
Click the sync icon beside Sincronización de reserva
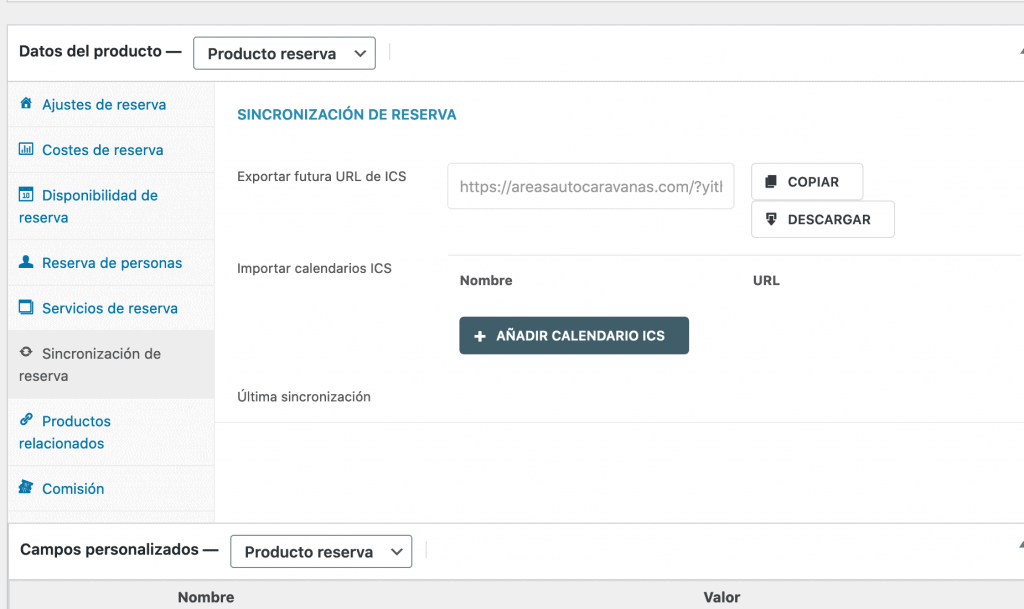[26, 352]
